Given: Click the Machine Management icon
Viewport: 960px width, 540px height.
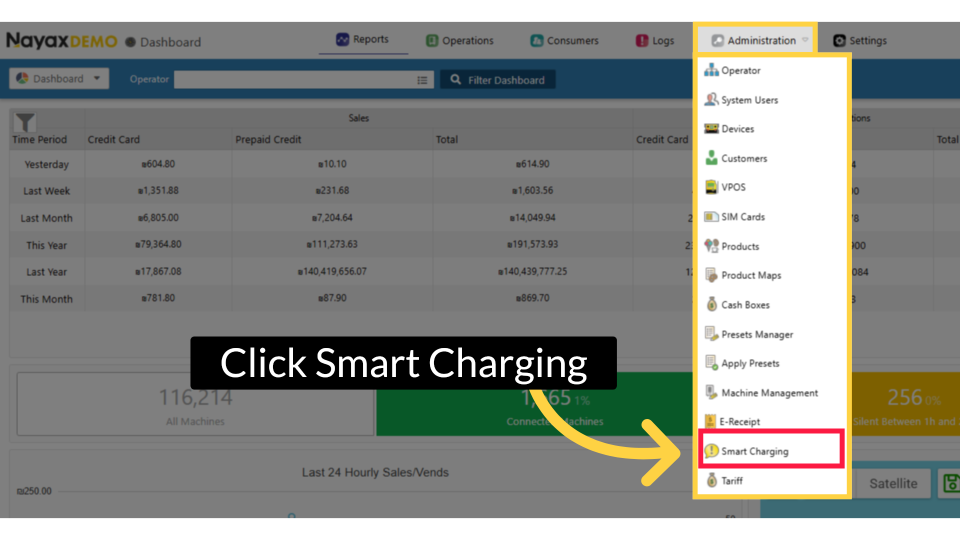Looking at the screenshot, I should tap(711, 392).
